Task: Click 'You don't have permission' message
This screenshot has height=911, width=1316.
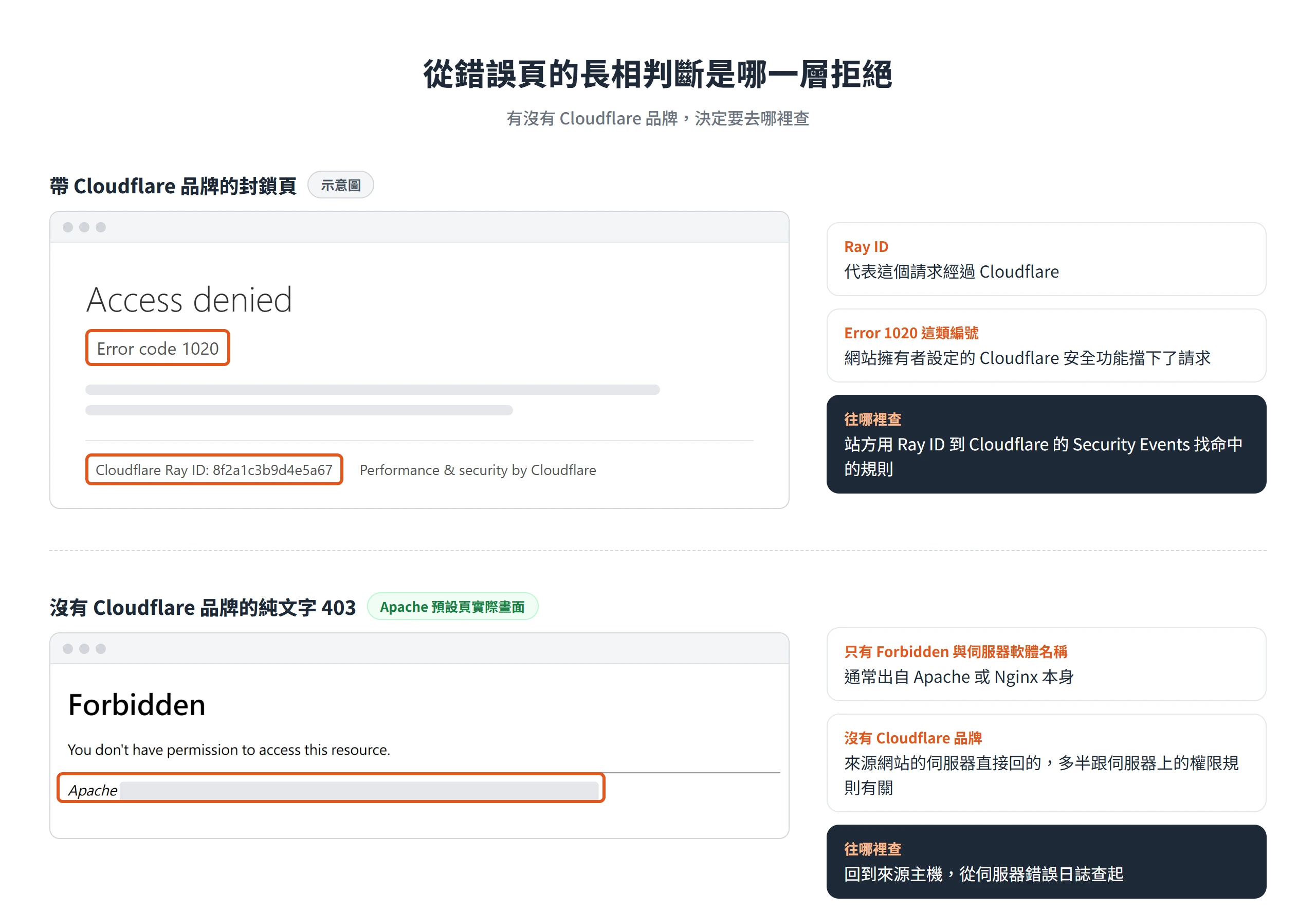Action: point(229,750)
